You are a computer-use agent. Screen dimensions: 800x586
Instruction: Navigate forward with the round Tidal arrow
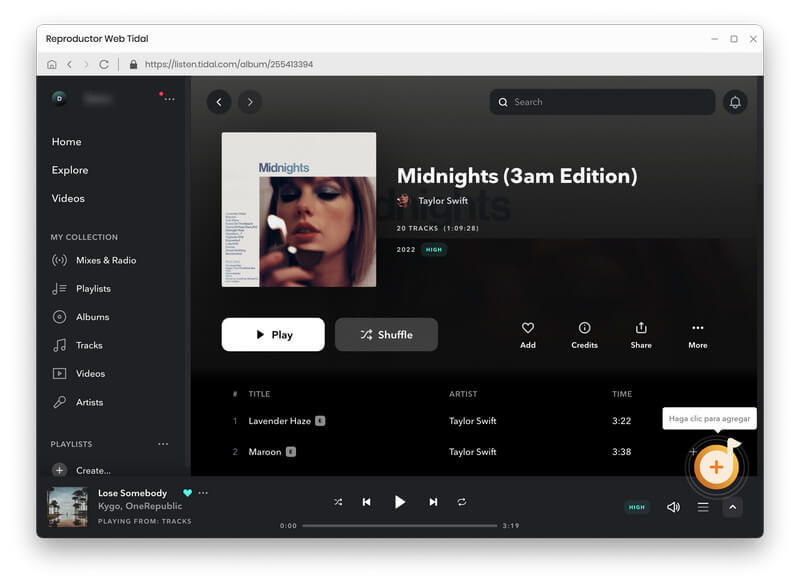[250, 102]
